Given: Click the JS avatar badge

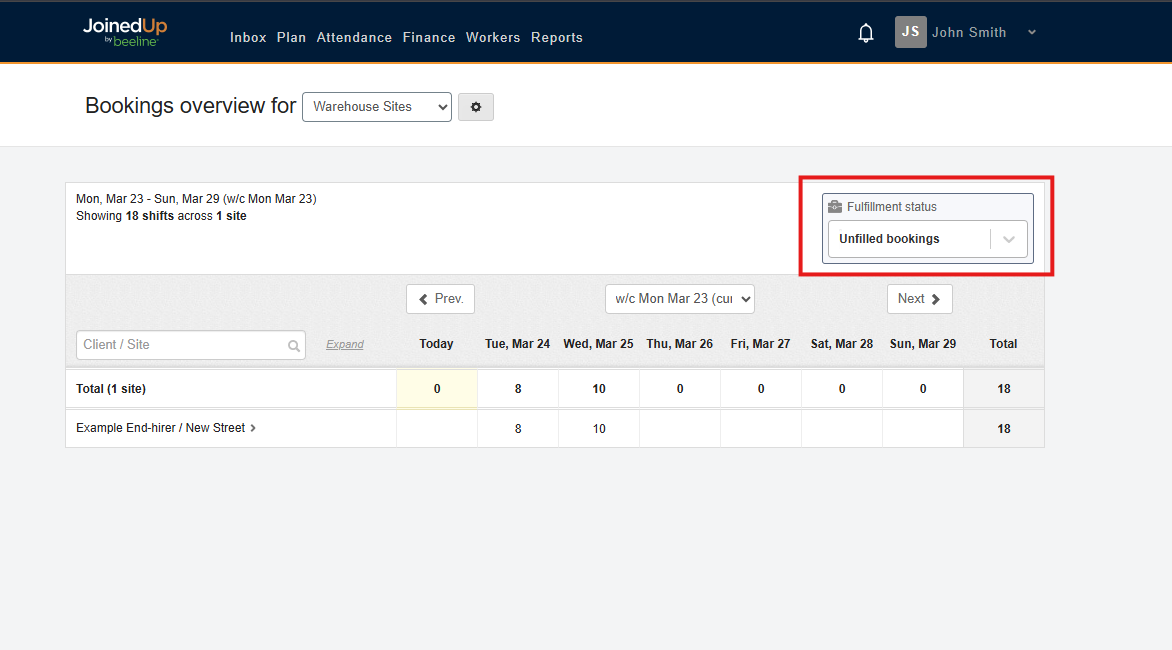Looking at the screenshot, I should (910, 32).
